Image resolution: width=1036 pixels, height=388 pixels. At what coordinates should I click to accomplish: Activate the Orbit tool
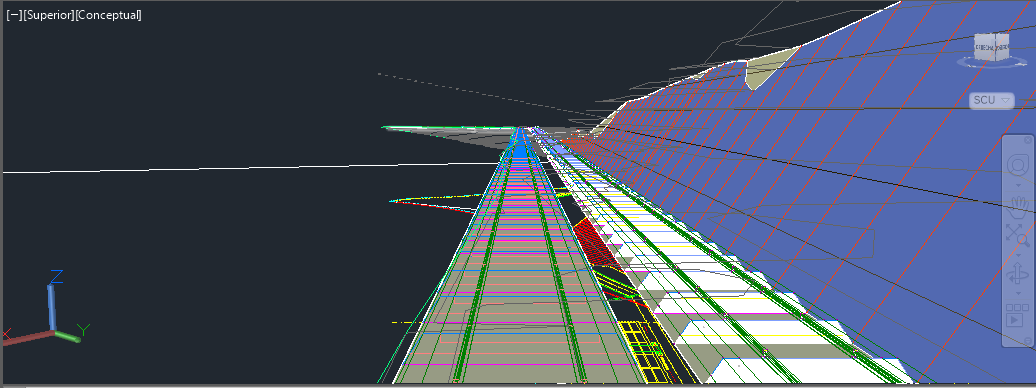[1018, 274]
